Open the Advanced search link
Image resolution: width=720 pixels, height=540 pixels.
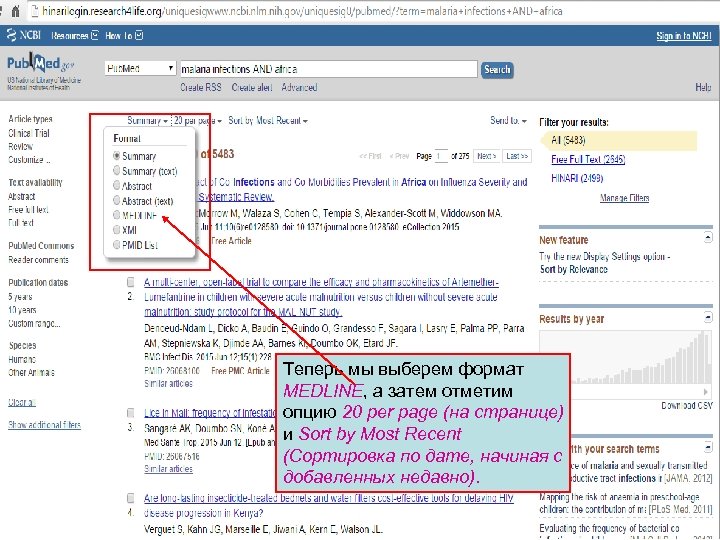pyautogui.click(x=299, y=87)
